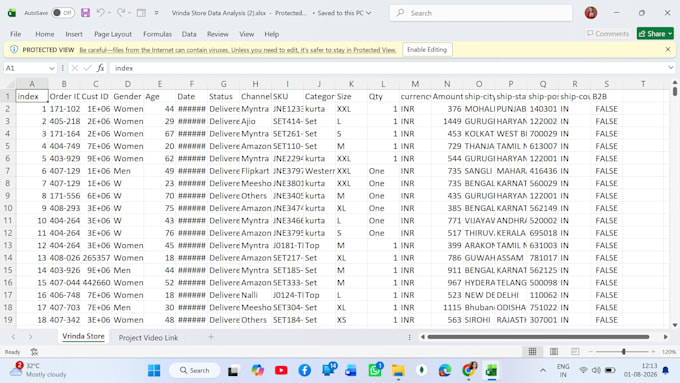Screen dimensions: 680x383
Task: Click the next sheet navigation arrow
Action: pyautogui.click(x=30, y=337)
